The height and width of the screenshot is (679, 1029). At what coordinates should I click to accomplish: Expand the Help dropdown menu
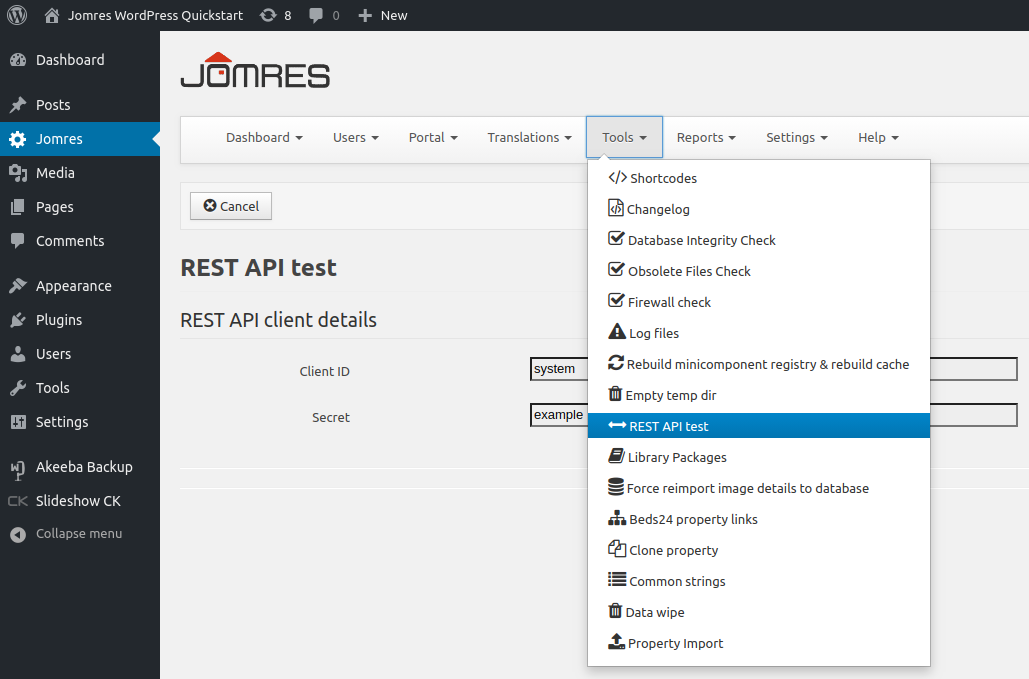tap(878, 138)
